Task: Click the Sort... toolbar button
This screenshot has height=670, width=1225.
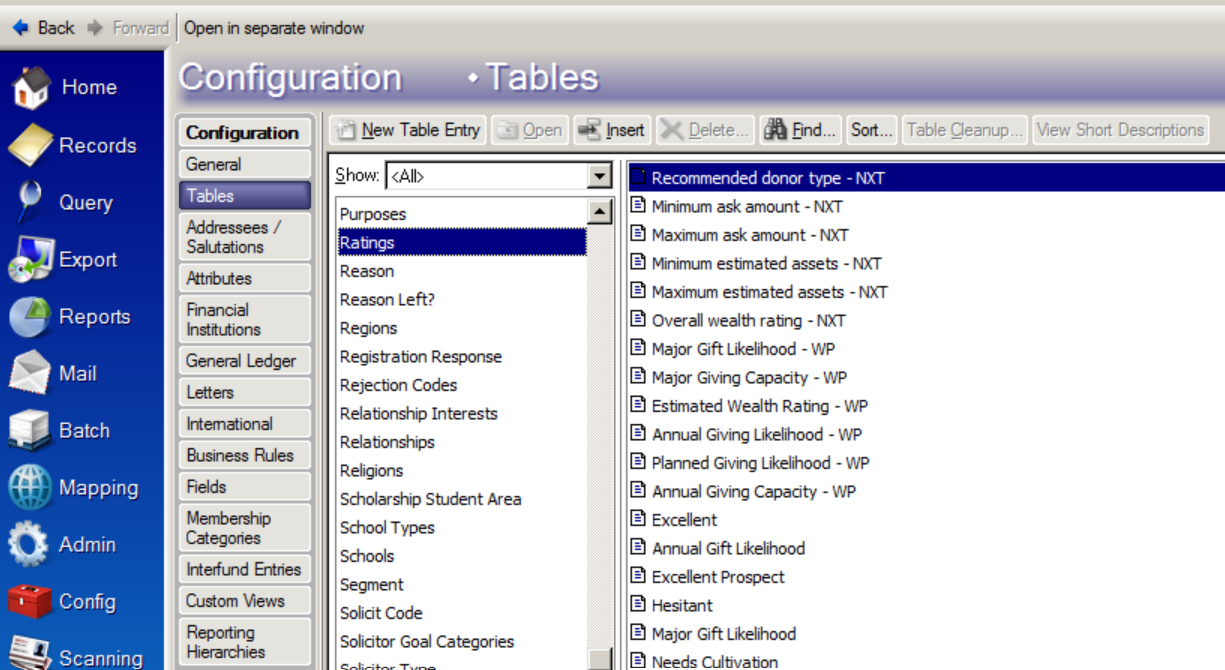Action: click(x=871, y=130)
